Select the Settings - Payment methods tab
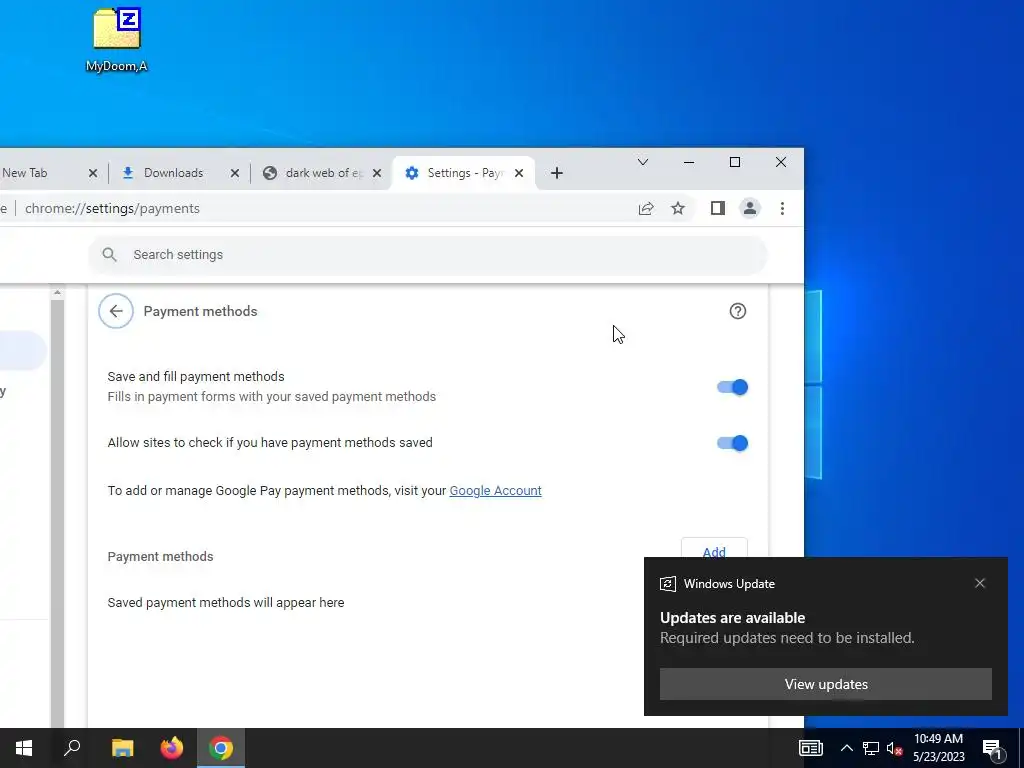The width and height of the screenshot is (1024, 768). (x=465, y=173)
